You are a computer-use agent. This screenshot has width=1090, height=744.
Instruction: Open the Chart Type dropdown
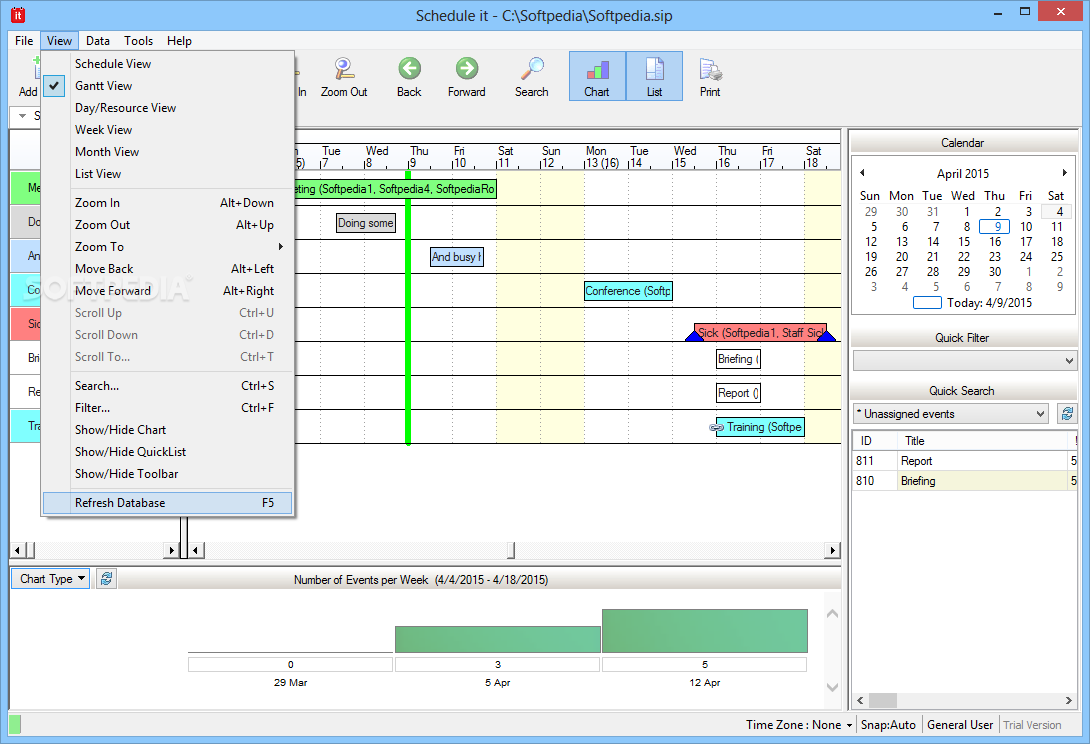[x=50, y=579]
